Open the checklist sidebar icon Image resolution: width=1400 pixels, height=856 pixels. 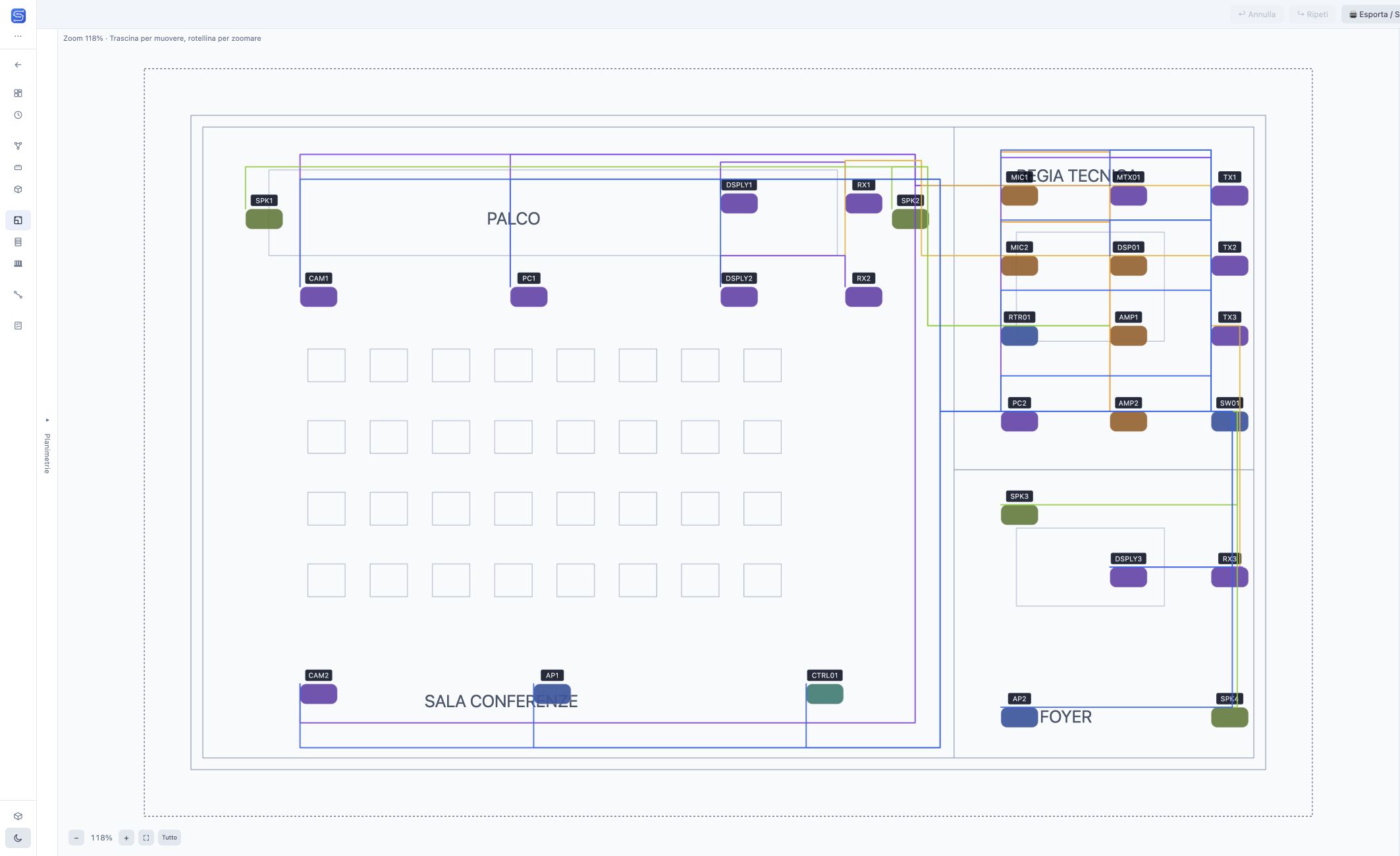[x=18, y=326]
